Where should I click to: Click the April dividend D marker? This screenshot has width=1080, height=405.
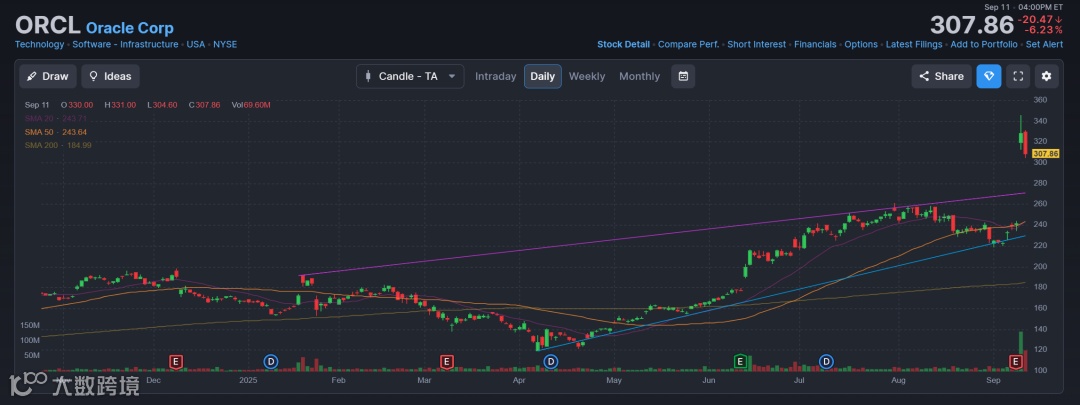pos(551,361)
